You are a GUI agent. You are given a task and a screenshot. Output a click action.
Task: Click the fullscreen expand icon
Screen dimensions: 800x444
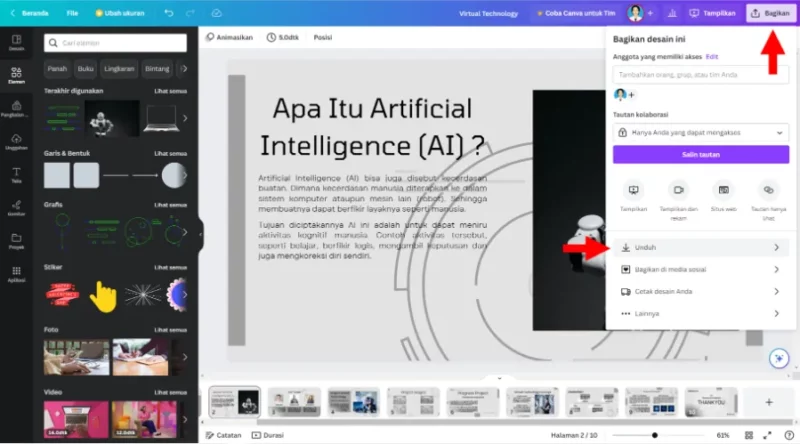pos(767,435)
